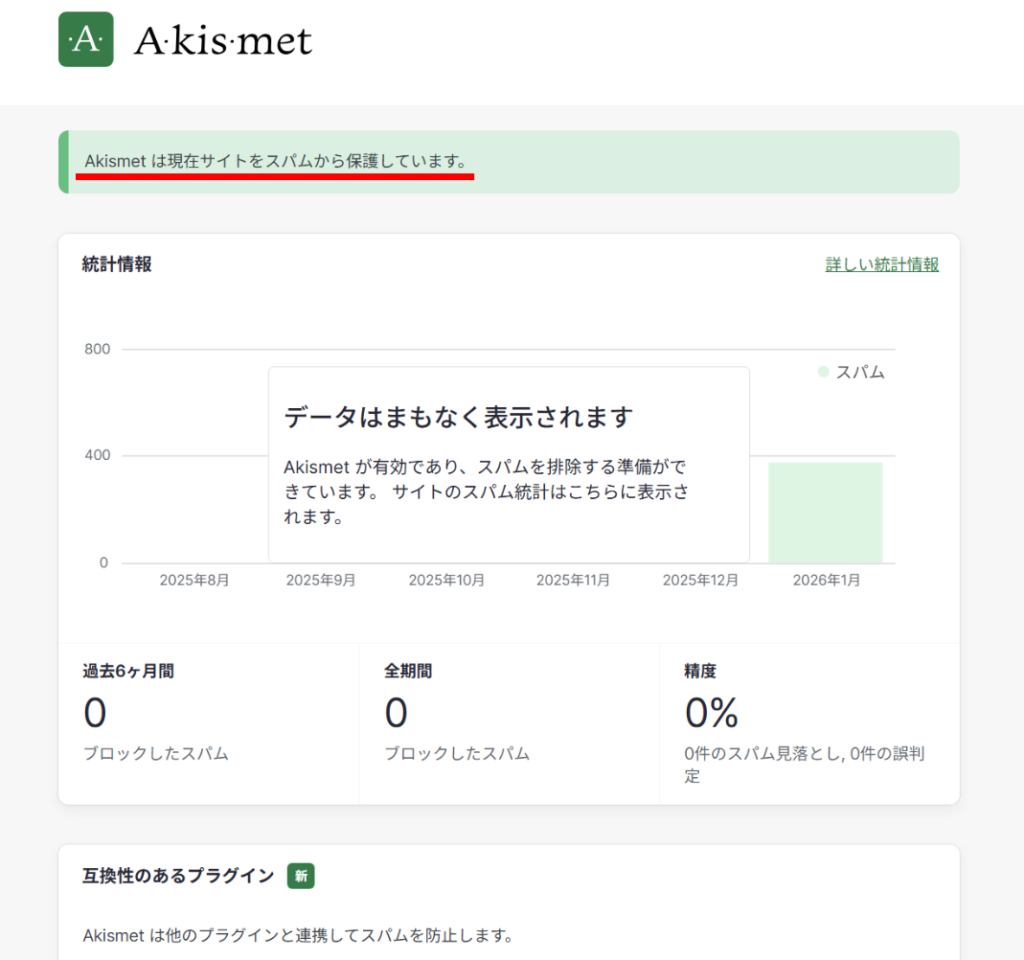Click the Akismet plugin description text

297,936
